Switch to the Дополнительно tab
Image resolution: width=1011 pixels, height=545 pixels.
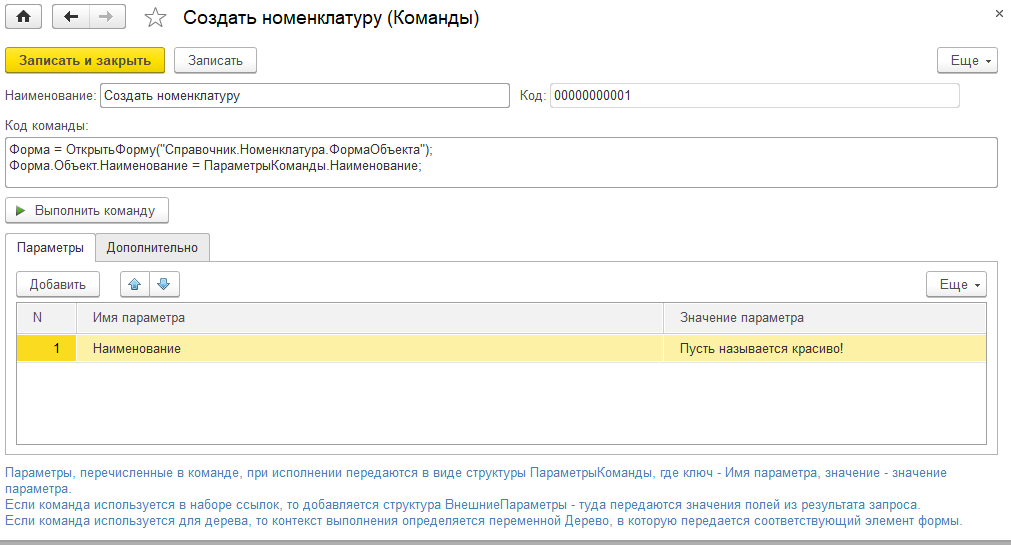click(x=152, y=248)
